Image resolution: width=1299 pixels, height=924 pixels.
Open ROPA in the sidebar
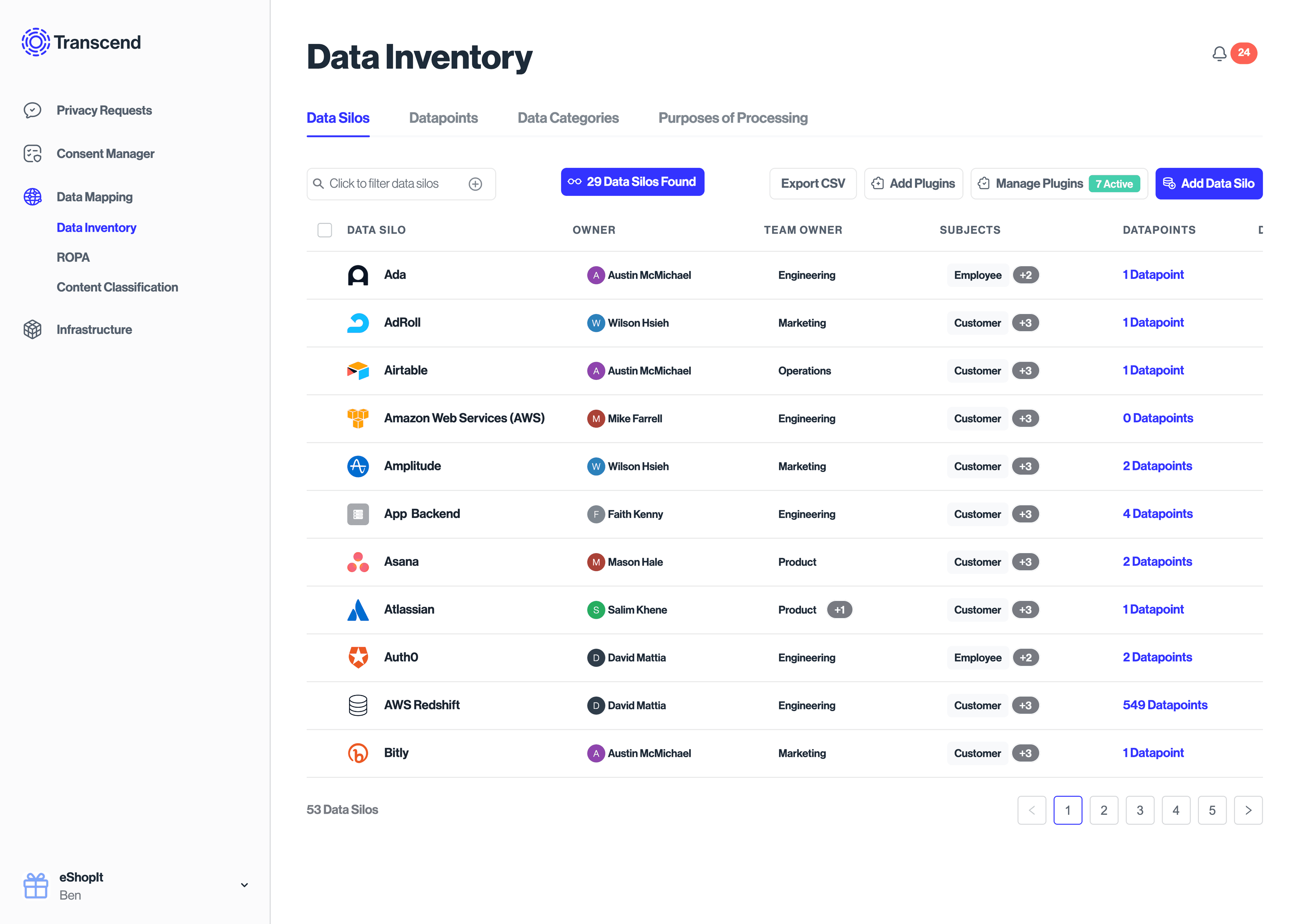(73, 257)
